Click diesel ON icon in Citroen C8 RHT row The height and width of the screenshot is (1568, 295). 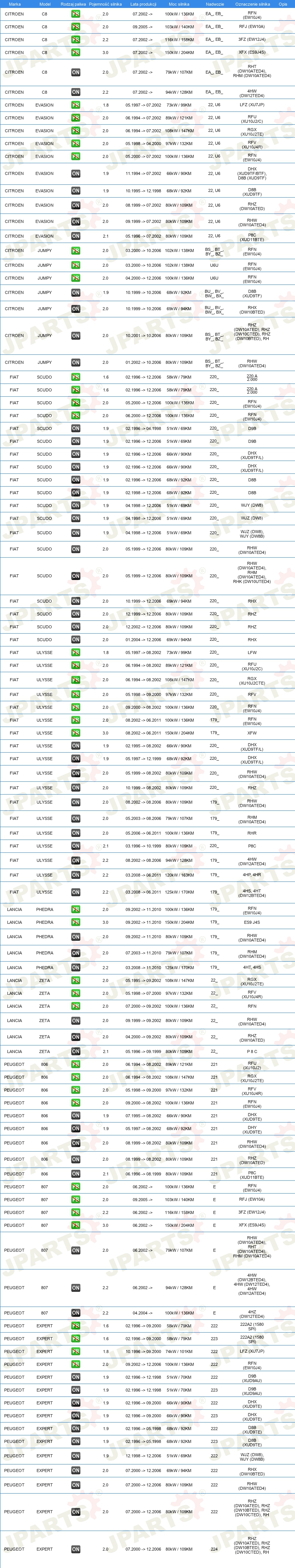click(75, 73)
